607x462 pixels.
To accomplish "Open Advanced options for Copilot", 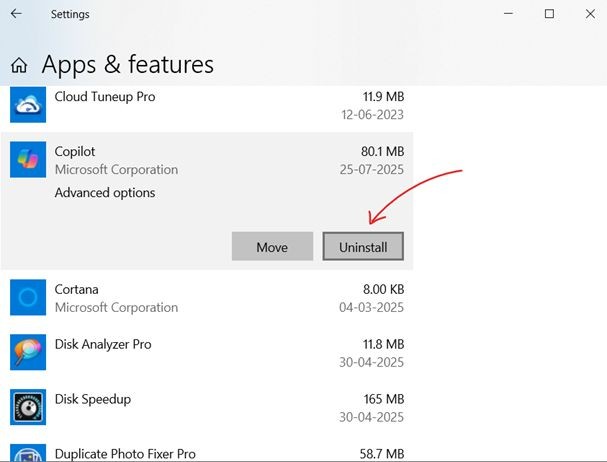I will click(x=105, y=193).
